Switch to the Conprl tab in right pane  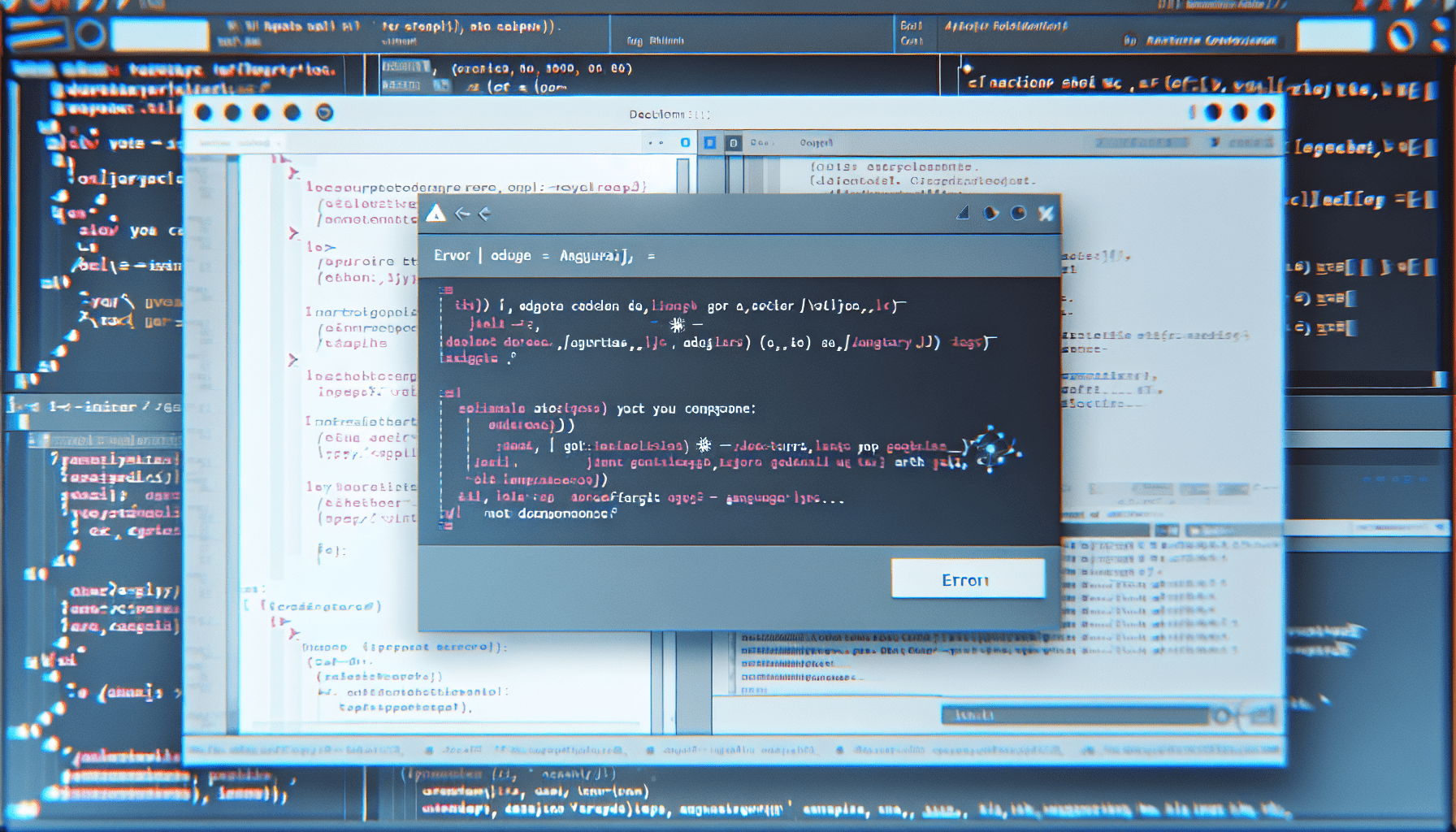(816, 143)
